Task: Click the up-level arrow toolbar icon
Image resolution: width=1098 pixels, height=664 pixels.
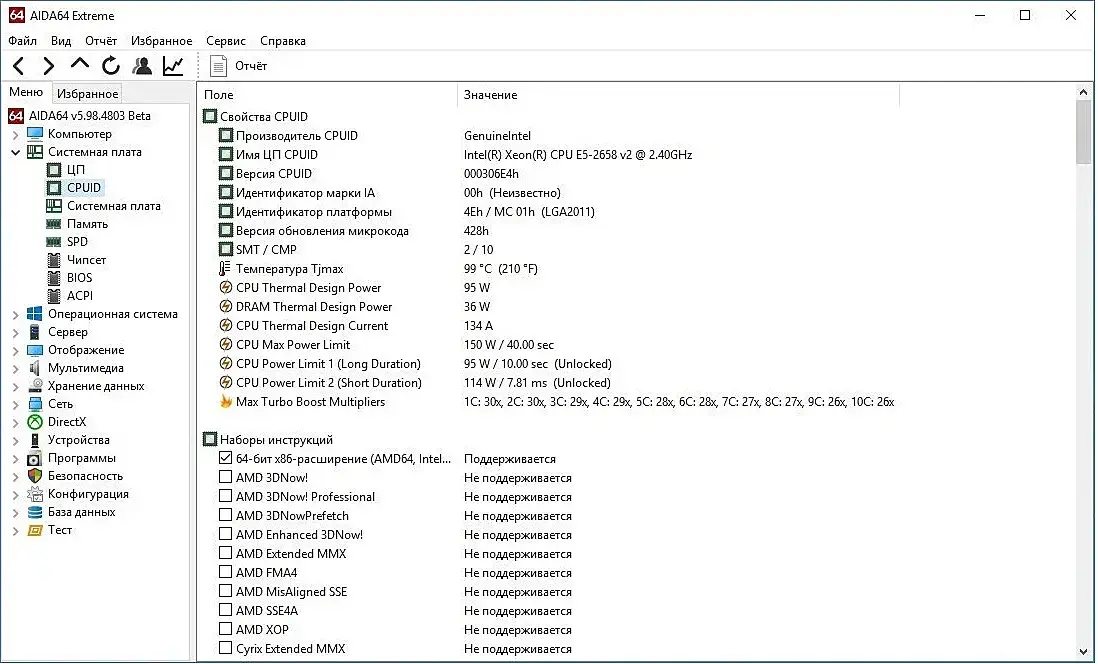Action: pos(80,64)
